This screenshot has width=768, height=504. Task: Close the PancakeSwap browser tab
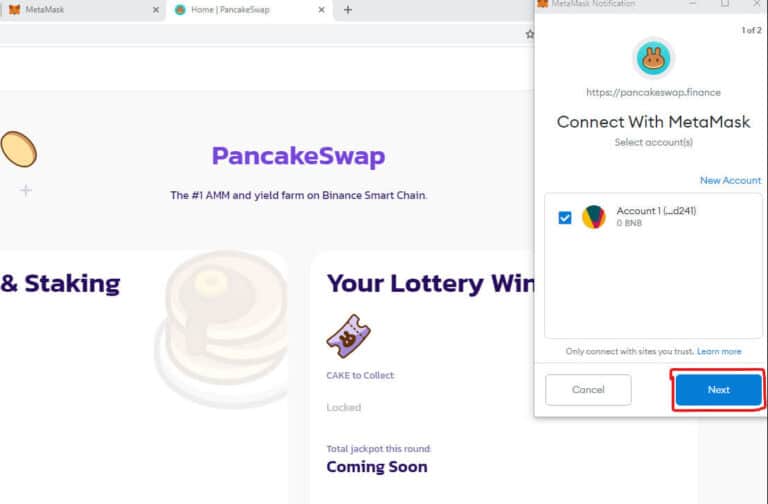(x=321, y=10)
